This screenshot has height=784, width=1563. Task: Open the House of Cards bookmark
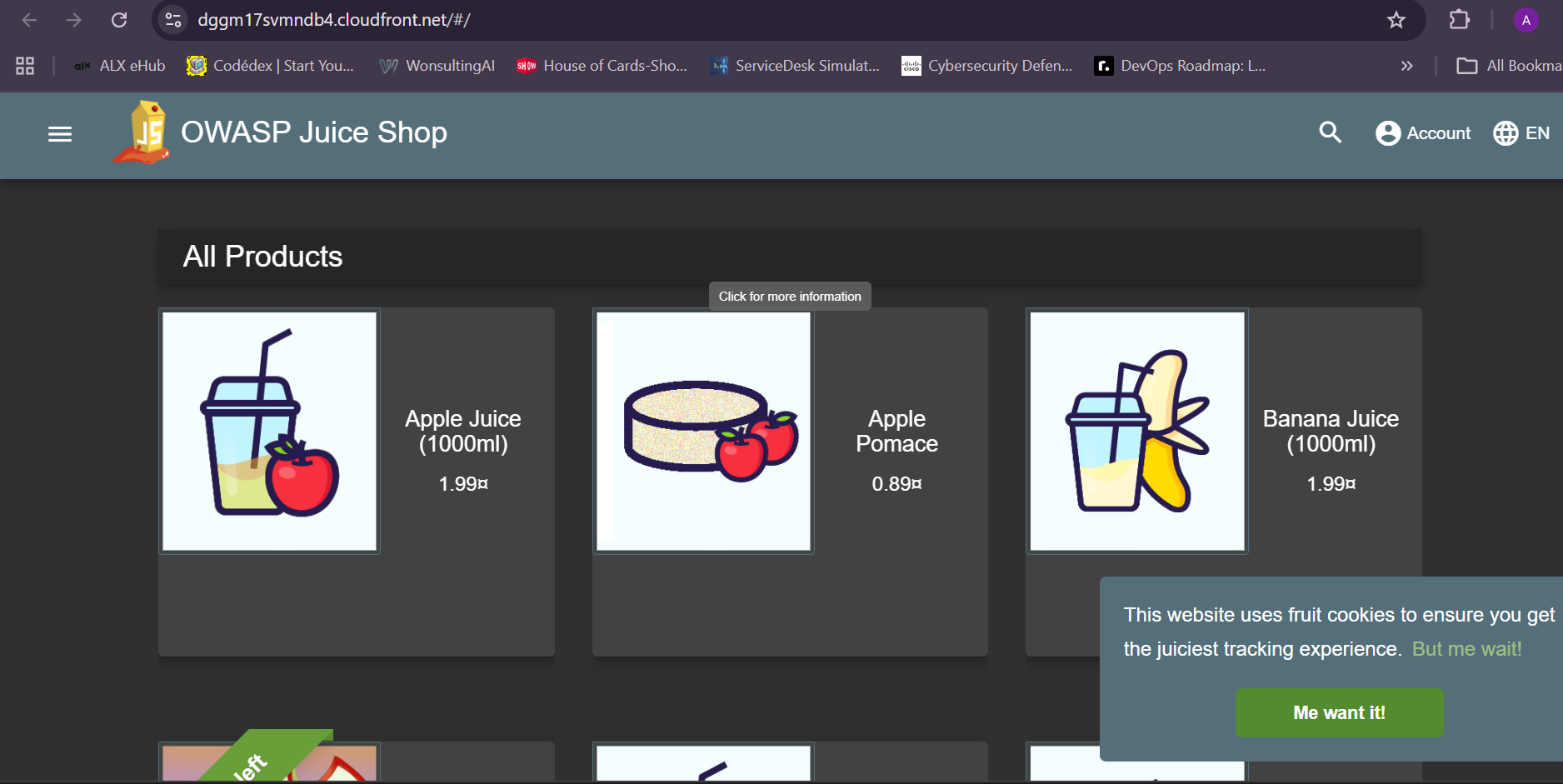click(602, 66)
